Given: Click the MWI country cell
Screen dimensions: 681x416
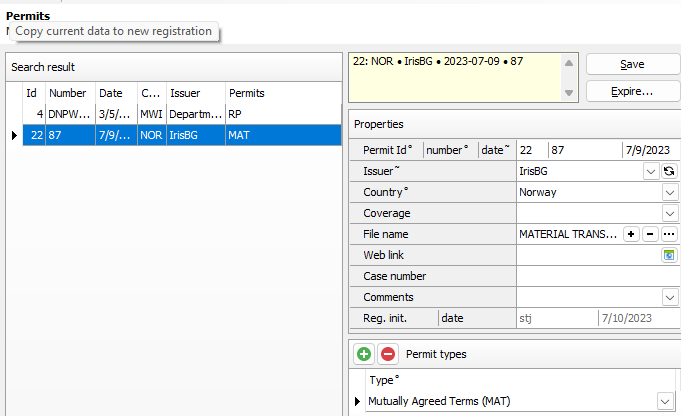Looking at the screenshot, I should coord(152,114).
